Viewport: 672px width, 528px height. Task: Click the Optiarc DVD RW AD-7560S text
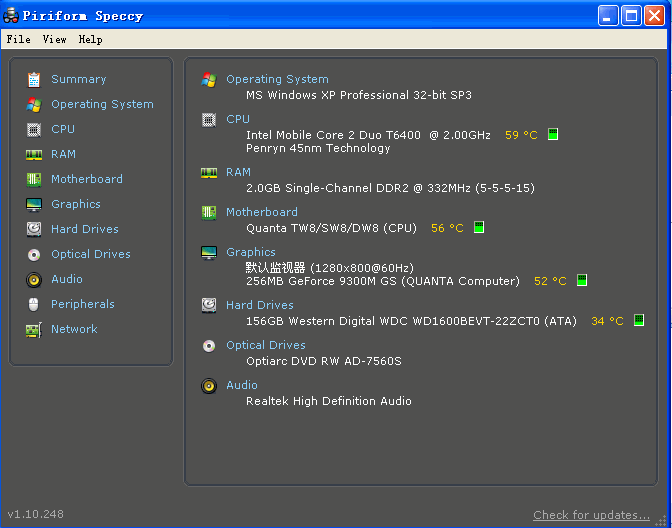tap(324, 361)
